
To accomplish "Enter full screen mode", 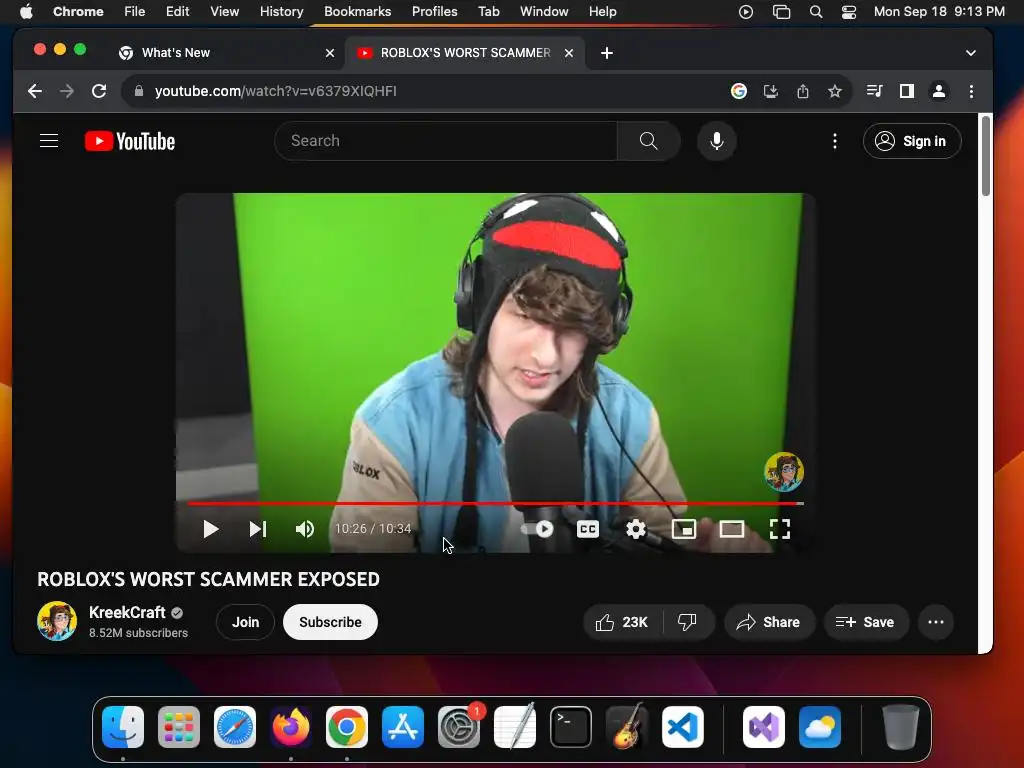I will point(780,529).
